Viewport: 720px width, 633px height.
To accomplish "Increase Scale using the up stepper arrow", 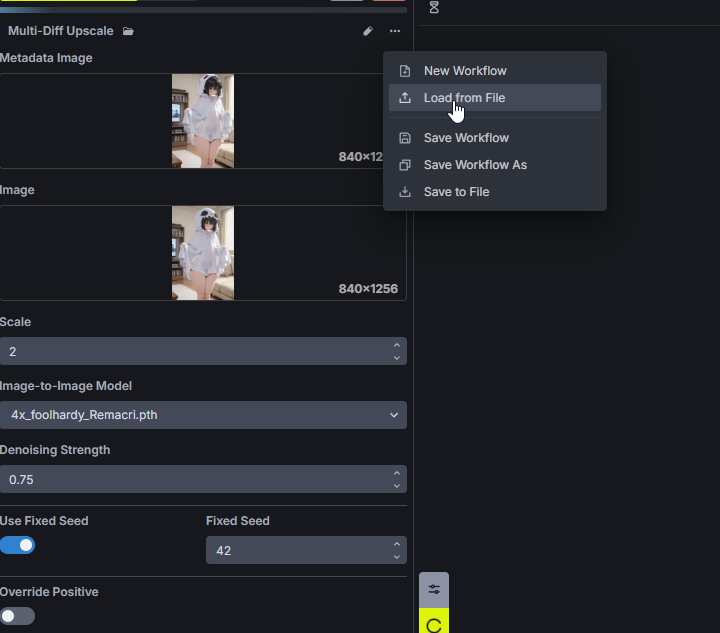I will (x=397, y=345).
